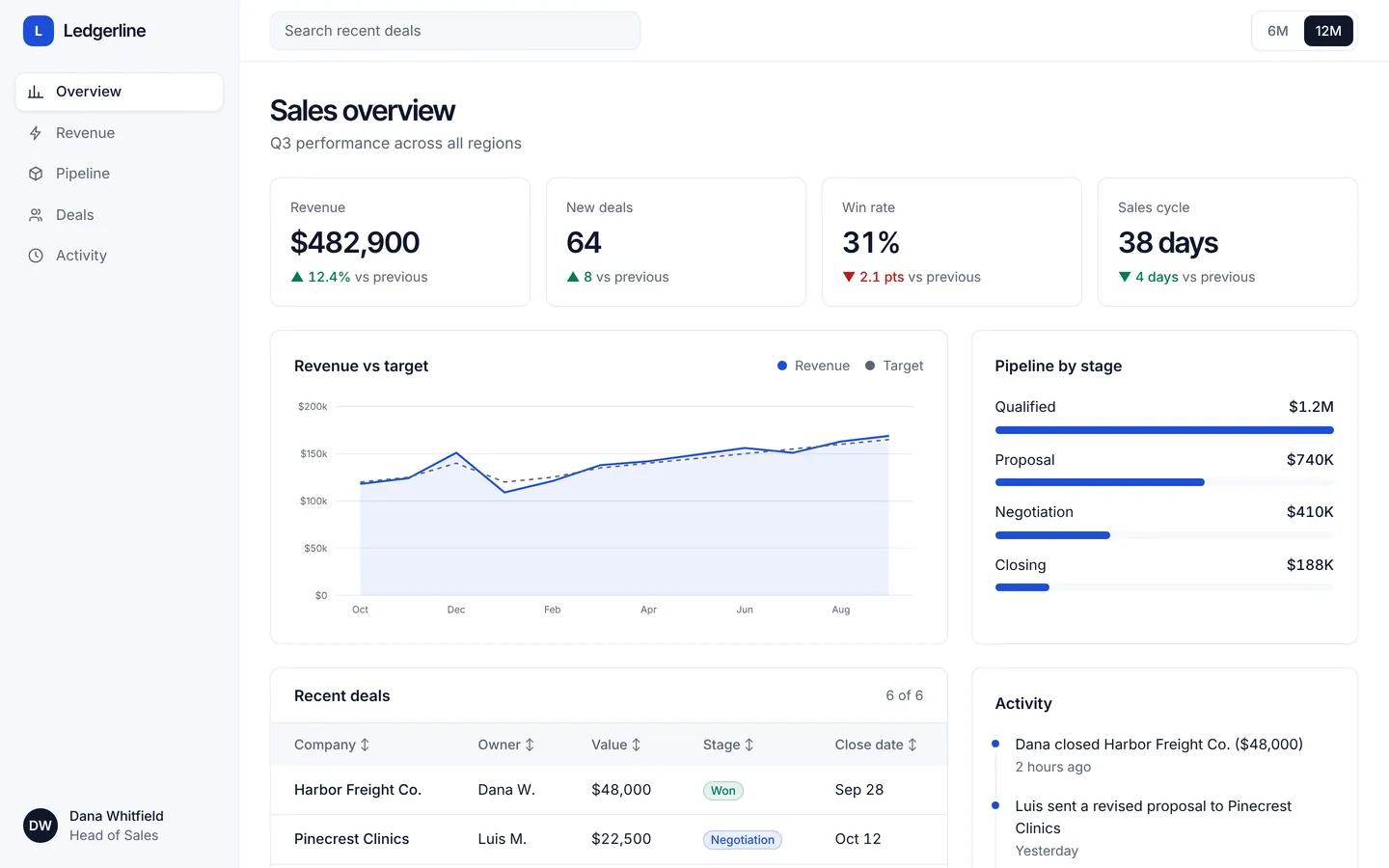Viewport: 1389px width, 868px height.
Task: Select the Negotiation stage badge on Pinecrest row
Action: 743,840
